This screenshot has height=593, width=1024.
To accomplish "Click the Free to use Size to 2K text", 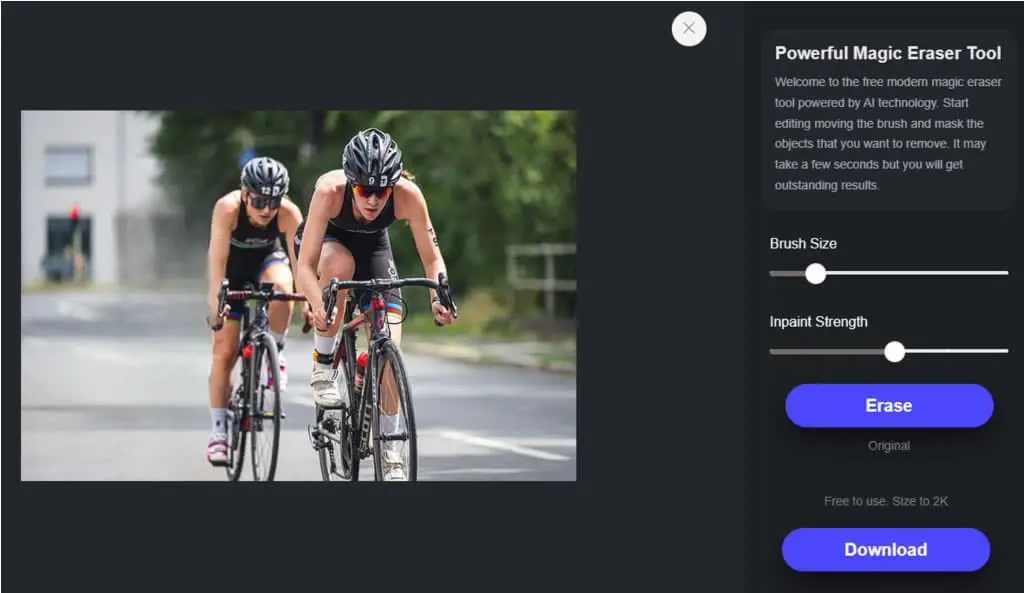I will [886, 501].
